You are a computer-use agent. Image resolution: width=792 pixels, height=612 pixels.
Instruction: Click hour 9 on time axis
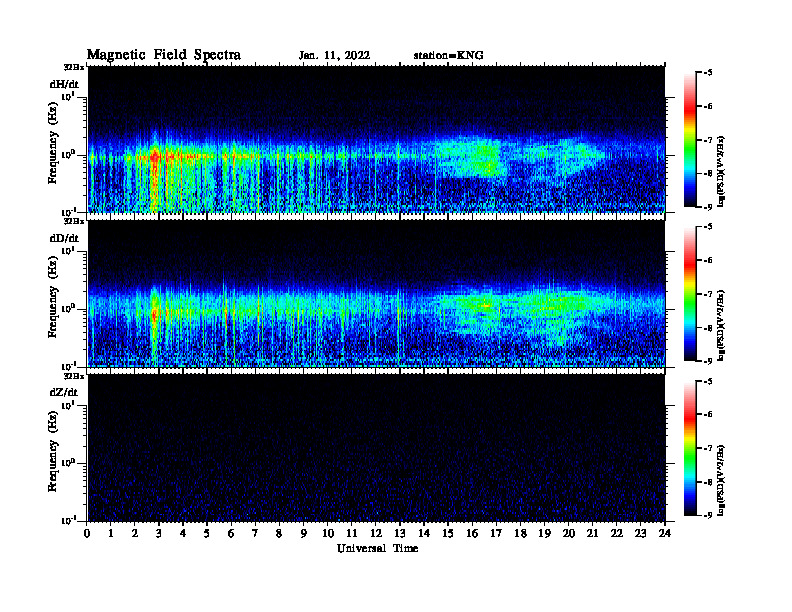tap(304, 534)
